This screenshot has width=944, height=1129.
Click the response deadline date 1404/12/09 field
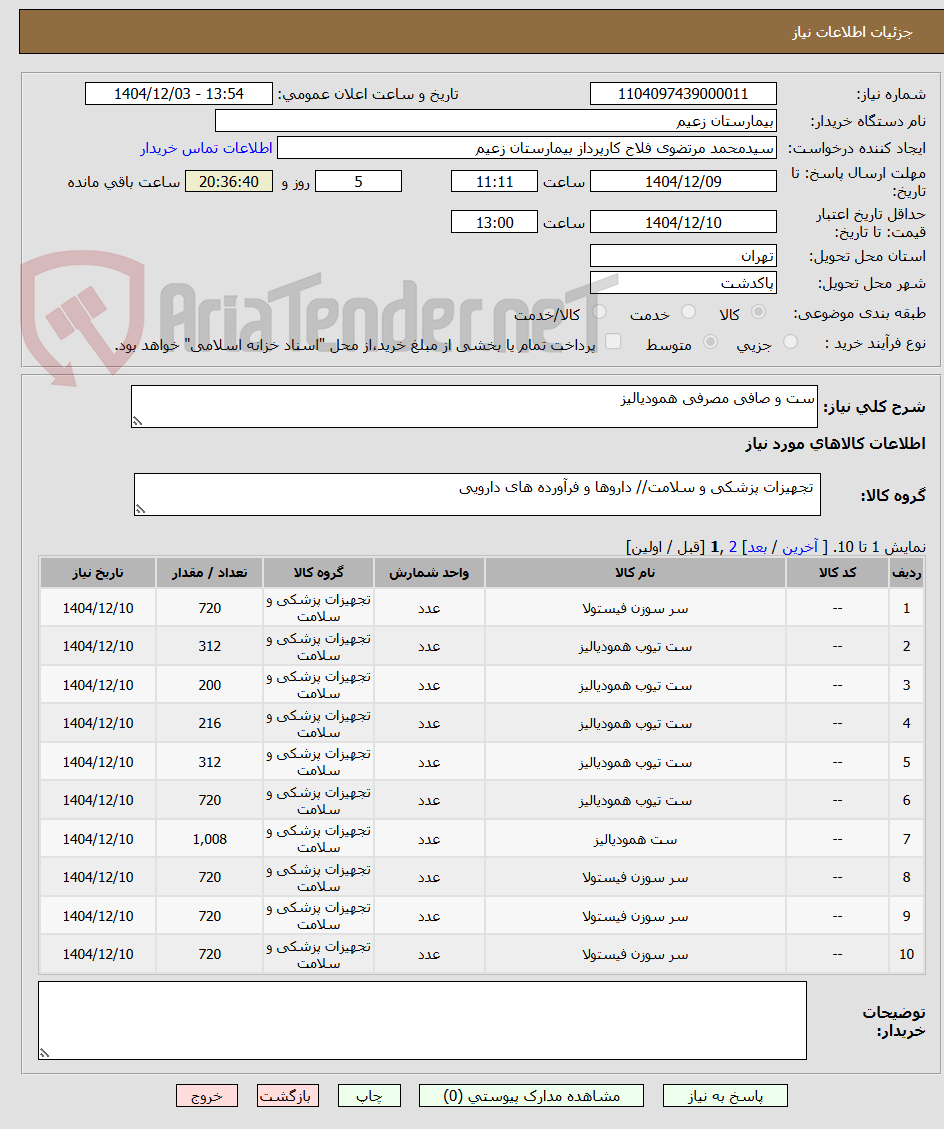pyautogui.click(x=683, y=181)
